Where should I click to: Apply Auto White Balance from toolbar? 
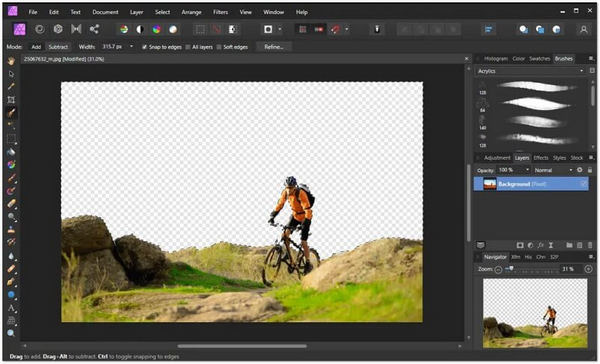point(173,29)
